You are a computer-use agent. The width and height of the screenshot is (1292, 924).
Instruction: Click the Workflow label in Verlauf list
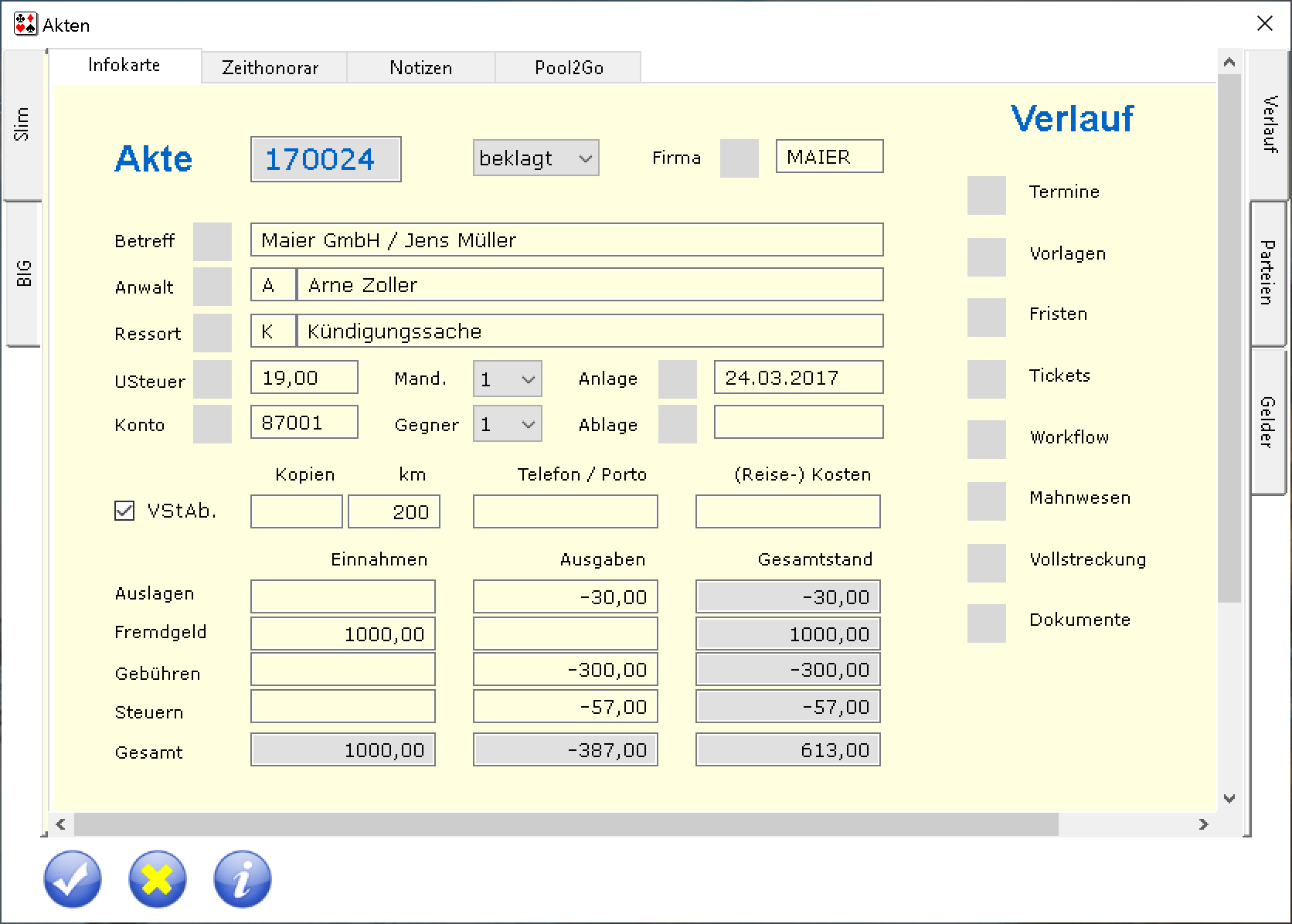coord(1069,437)
